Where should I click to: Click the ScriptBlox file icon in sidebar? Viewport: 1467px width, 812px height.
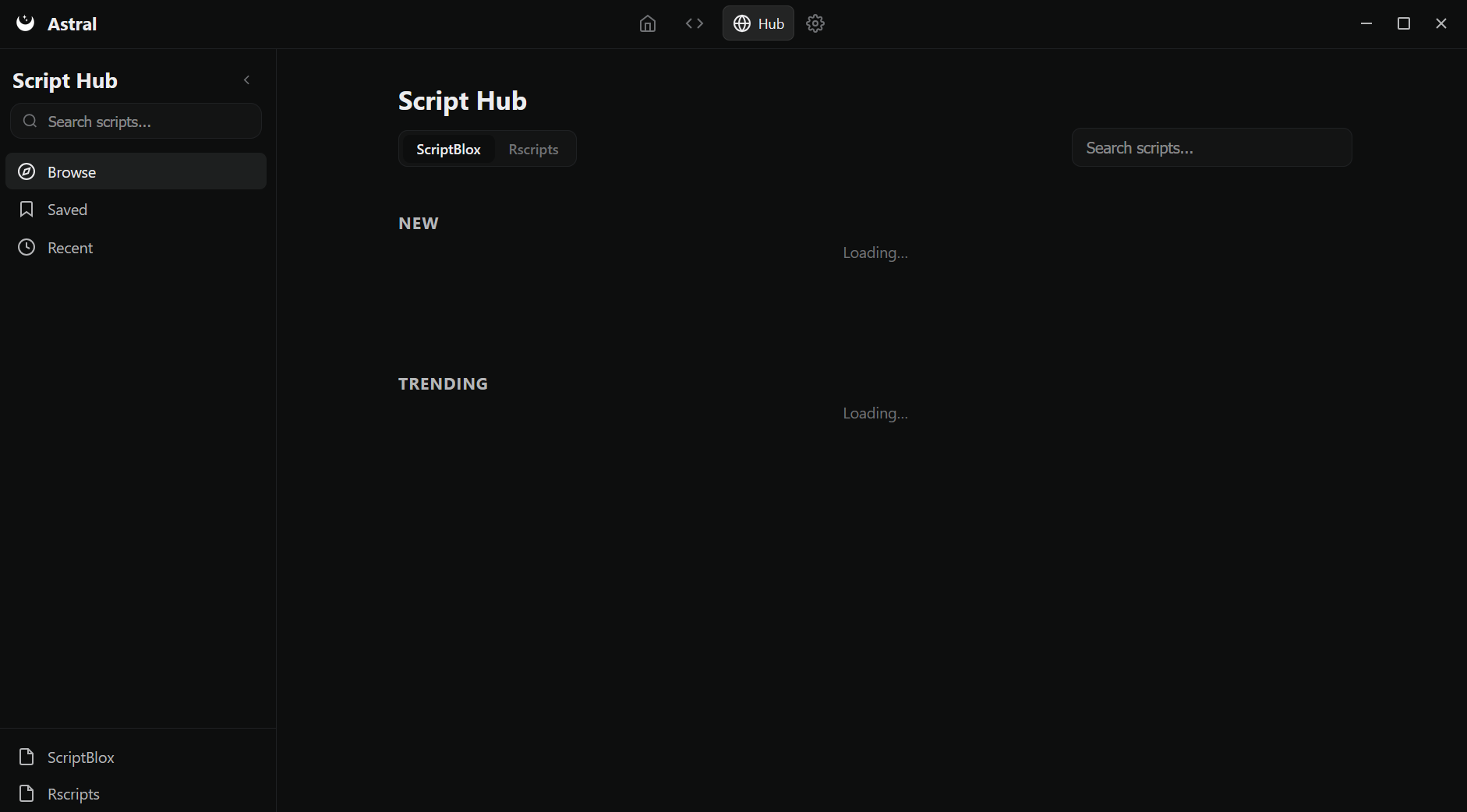pyautogui.click(x=27, y=757)
